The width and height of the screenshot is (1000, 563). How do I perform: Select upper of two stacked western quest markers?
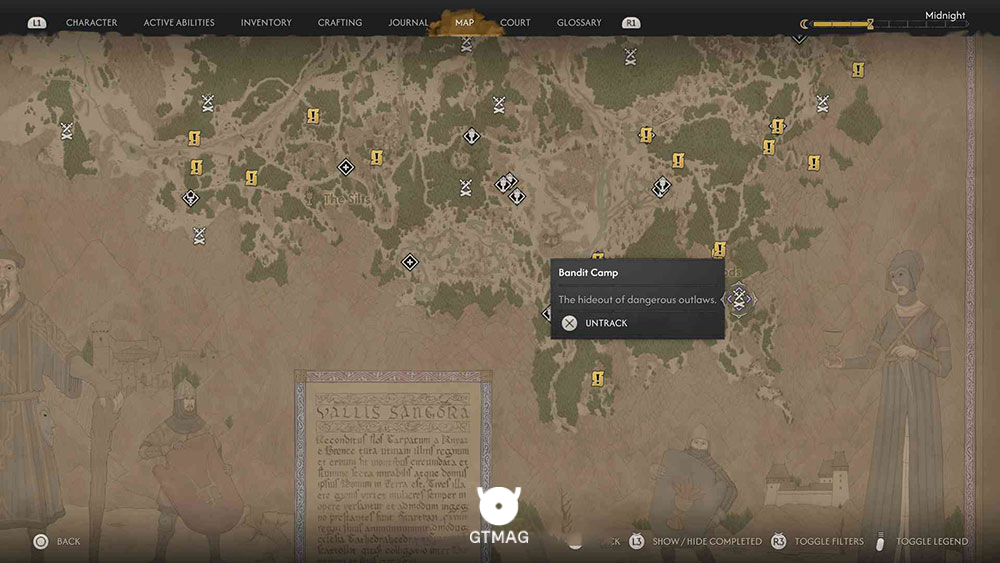195,138
